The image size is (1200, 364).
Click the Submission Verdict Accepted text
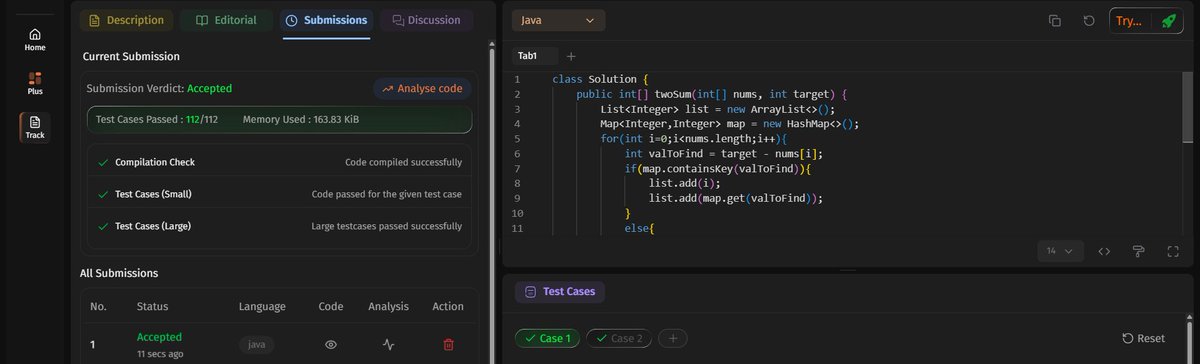[x=159, y=88]
